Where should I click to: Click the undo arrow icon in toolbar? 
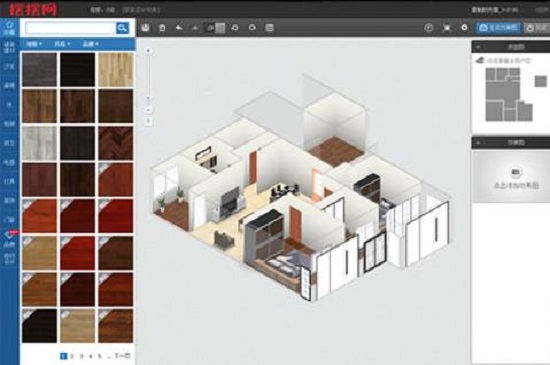pyautogui.click(x=179, y=28)
